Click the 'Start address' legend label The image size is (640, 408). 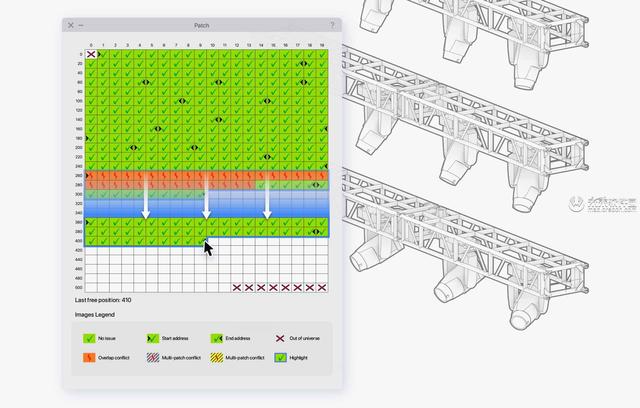point(175,338)
